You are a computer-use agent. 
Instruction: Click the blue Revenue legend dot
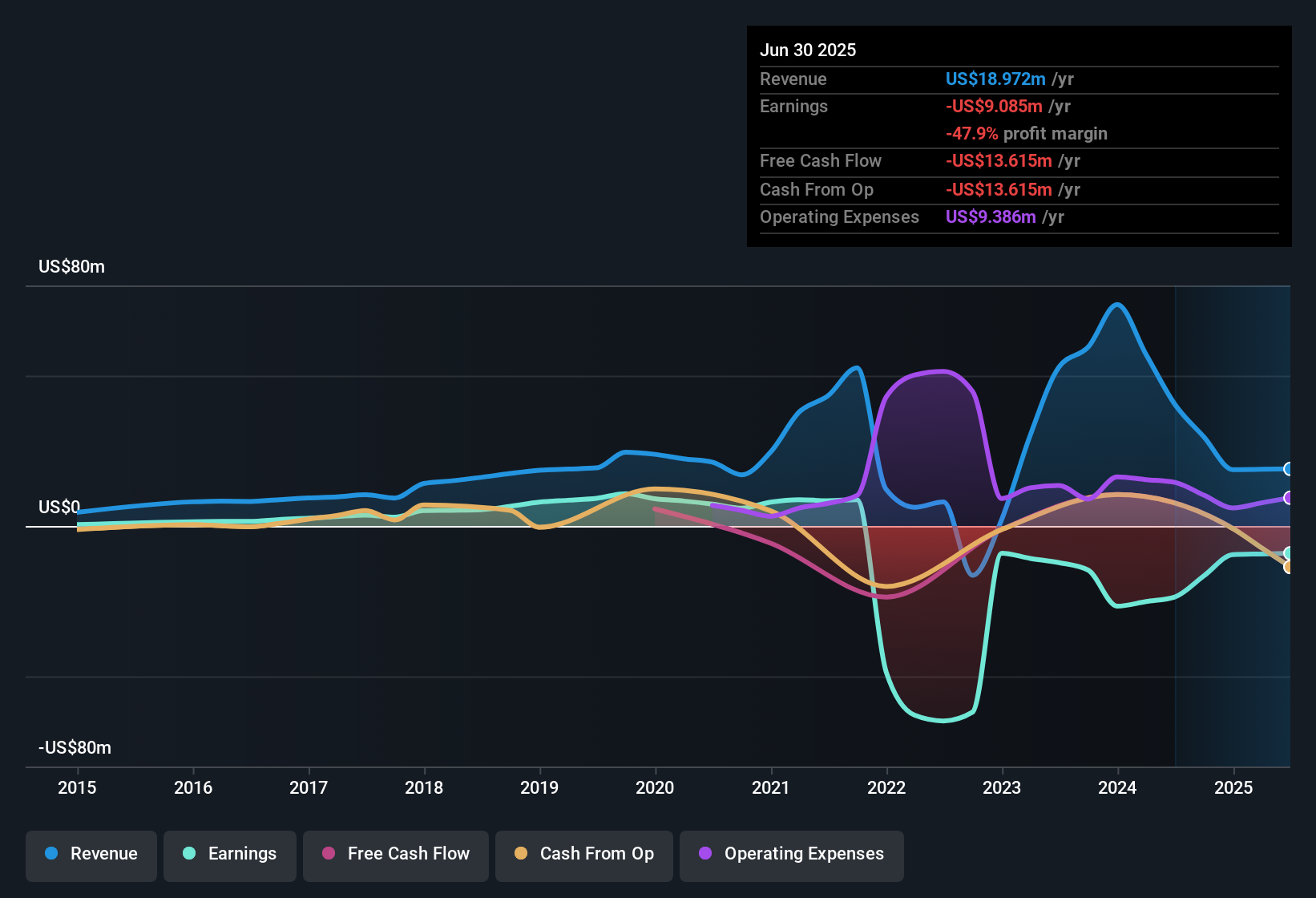[51, 854]
